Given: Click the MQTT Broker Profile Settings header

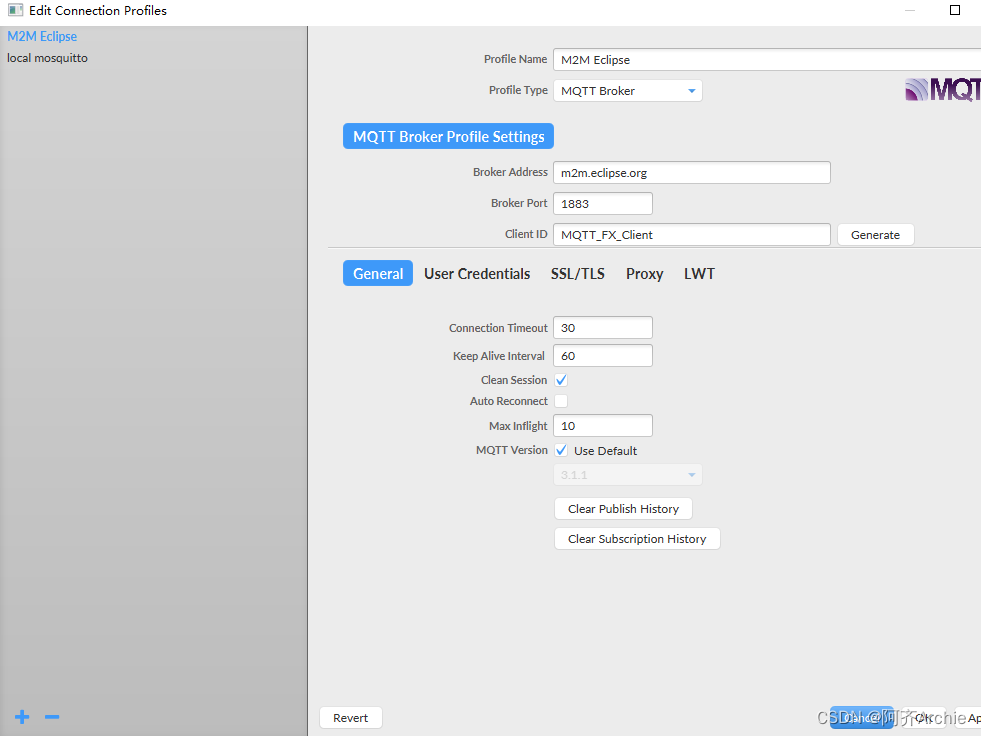Looking at the screenshot, I should [448, 136].
